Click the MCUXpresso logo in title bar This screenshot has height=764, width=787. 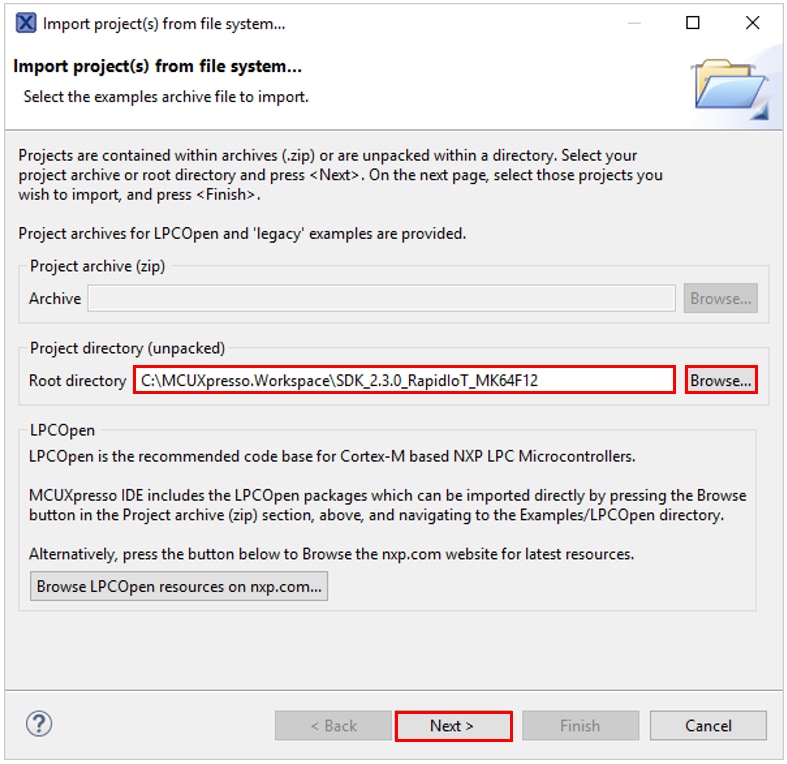(28, 23)
